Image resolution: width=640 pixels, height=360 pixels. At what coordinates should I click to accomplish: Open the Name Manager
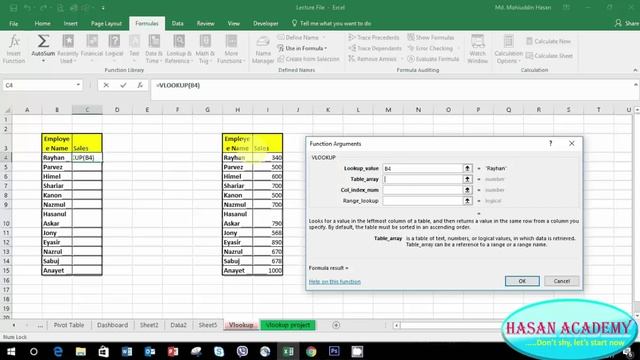263,49
